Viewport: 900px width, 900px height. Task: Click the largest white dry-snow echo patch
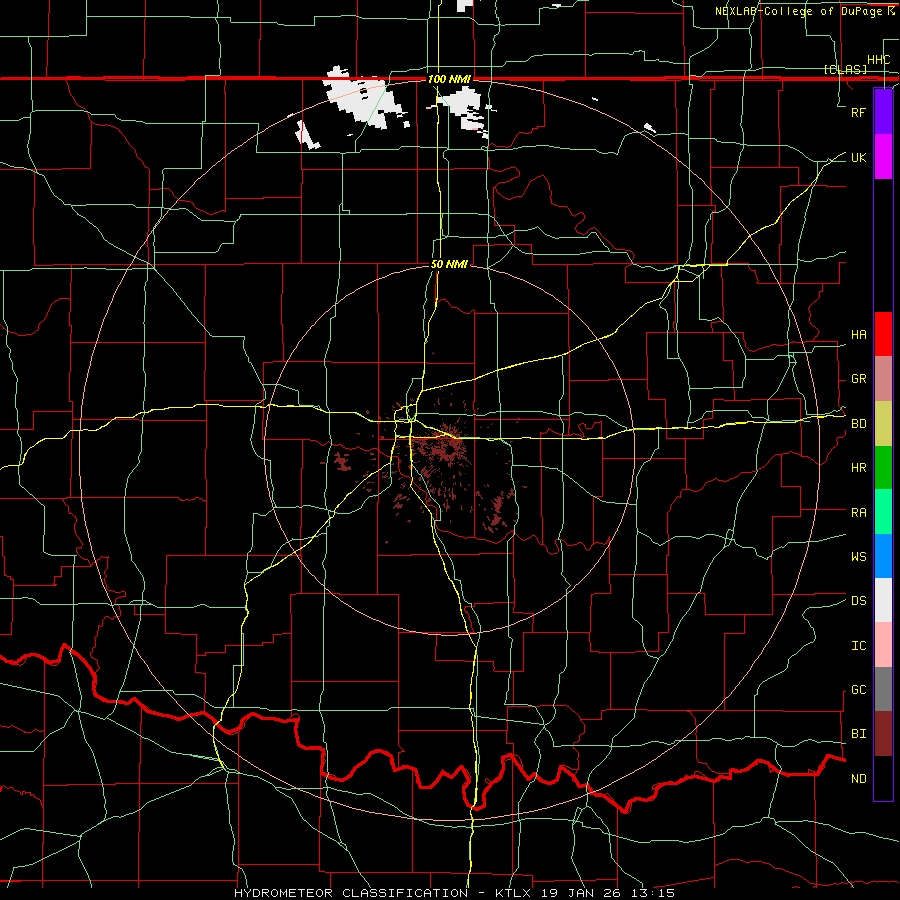(364, 99)
